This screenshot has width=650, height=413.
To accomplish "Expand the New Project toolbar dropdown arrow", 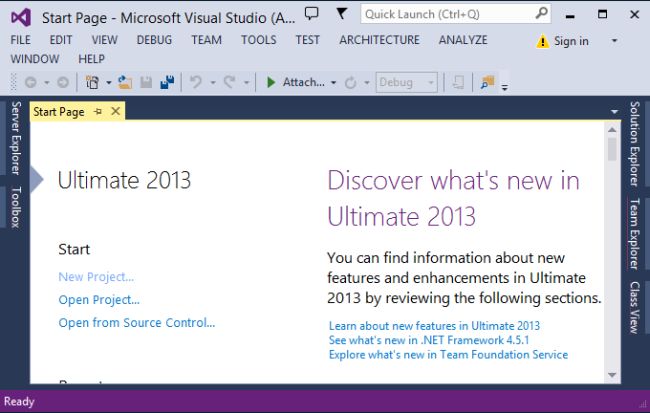I will pos(109,83).
